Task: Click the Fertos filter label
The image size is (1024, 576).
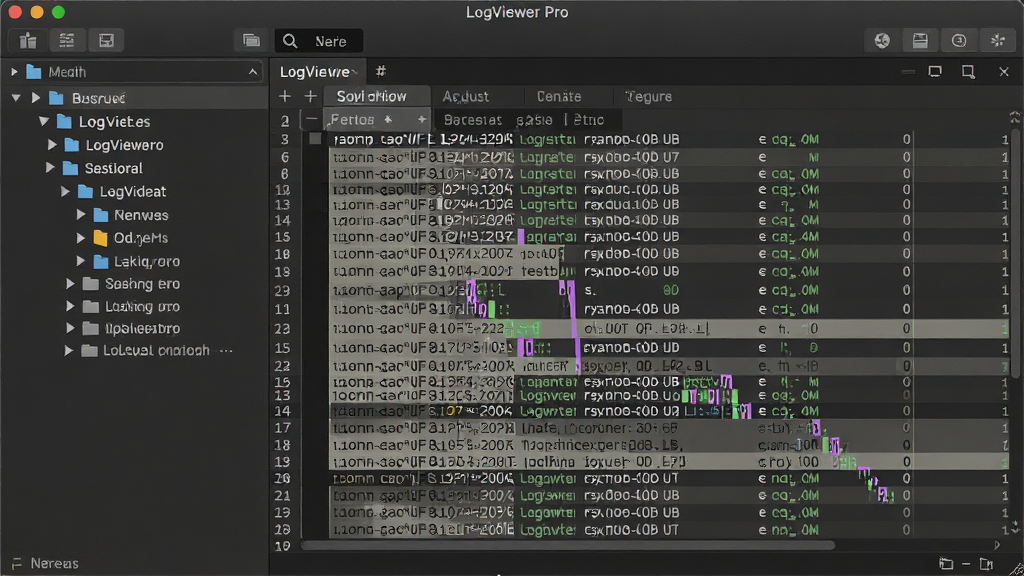Action: (x=352, y=120)
